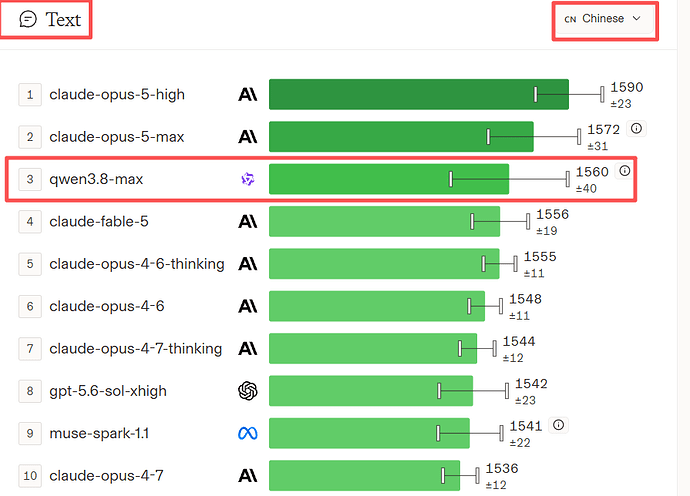This screenshot has width=690, height=496.
Task: Click the info icon beside score 1560
Action: [624, 171]
